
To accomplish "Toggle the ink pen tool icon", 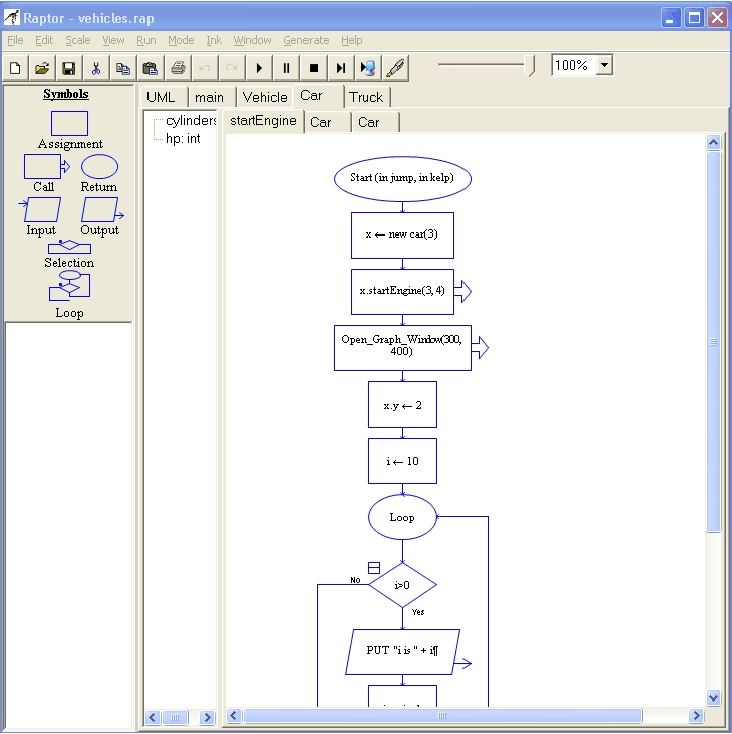I will 395,68.
